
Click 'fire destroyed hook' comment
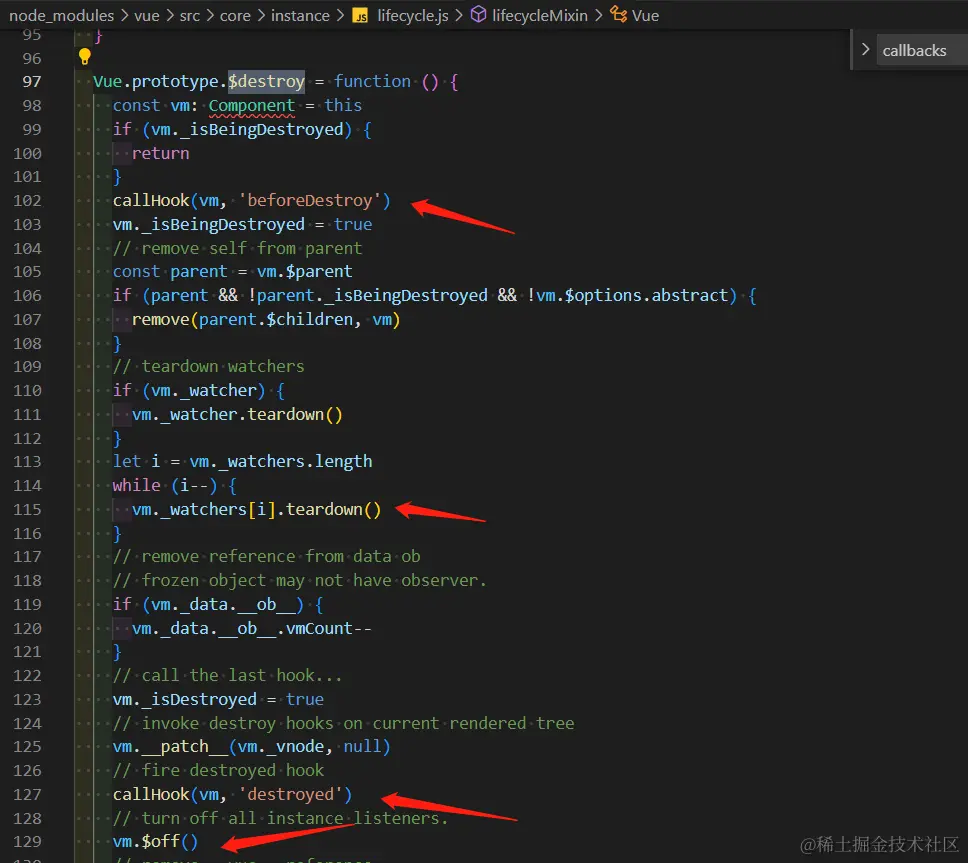click(218, 771)
